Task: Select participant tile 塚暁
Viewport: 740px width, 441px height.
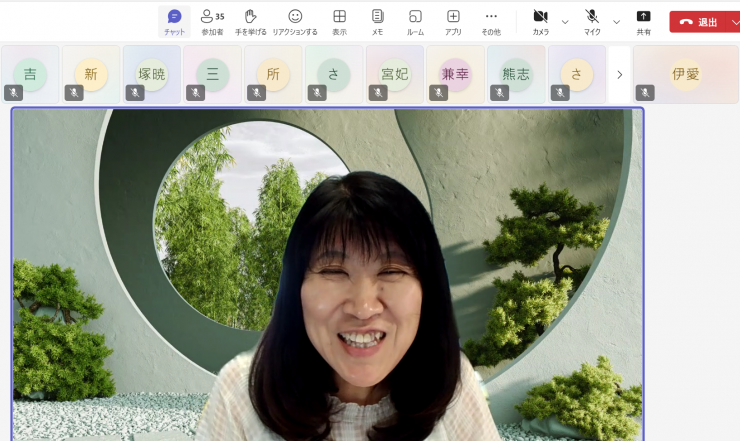Action: click(152, 74)
